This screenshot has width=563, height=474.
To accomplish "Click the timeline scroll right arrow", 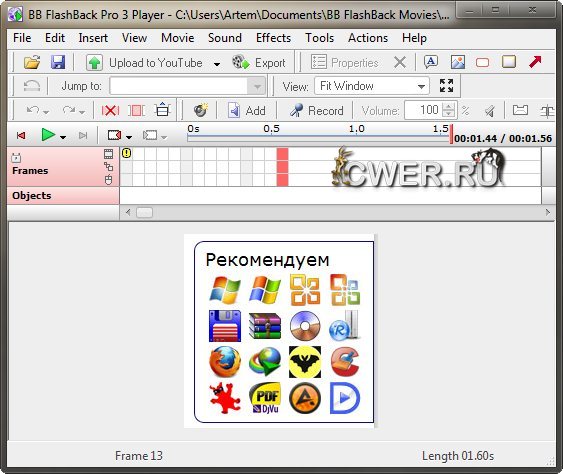I will tap(548, 212).
